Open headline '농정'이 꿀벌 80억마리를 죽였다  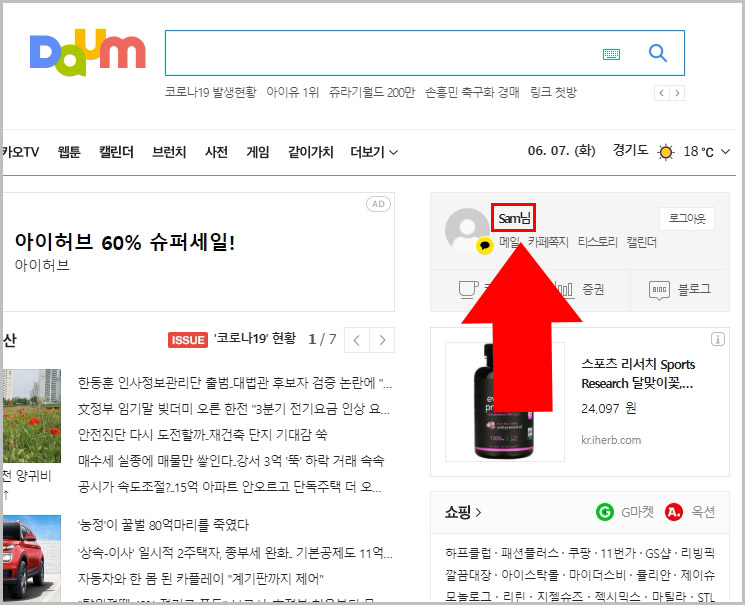coord(163,525)
